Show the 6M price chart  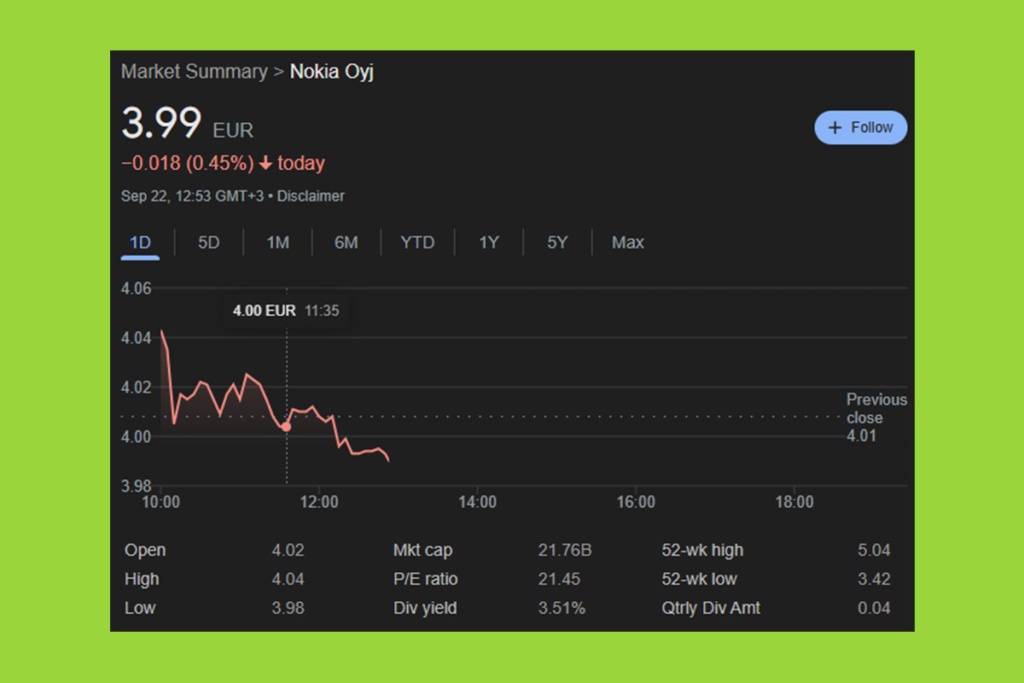[x=346, y=242]
